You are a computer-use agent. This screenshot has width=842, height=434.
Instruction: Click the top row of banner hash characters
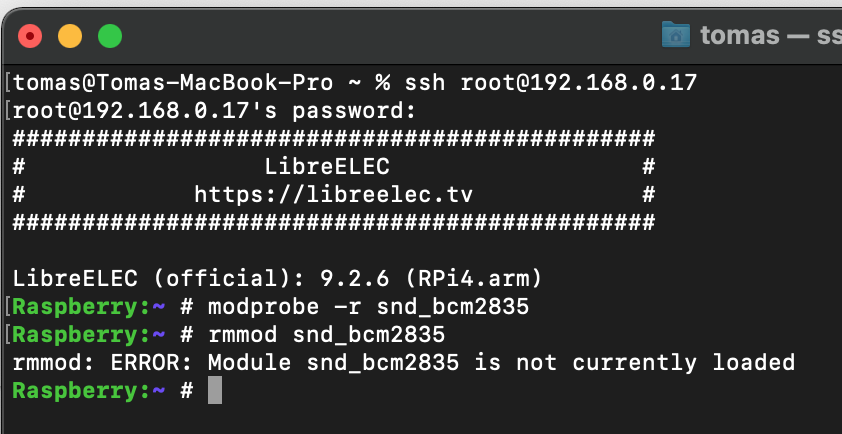(x=334, y=137)
